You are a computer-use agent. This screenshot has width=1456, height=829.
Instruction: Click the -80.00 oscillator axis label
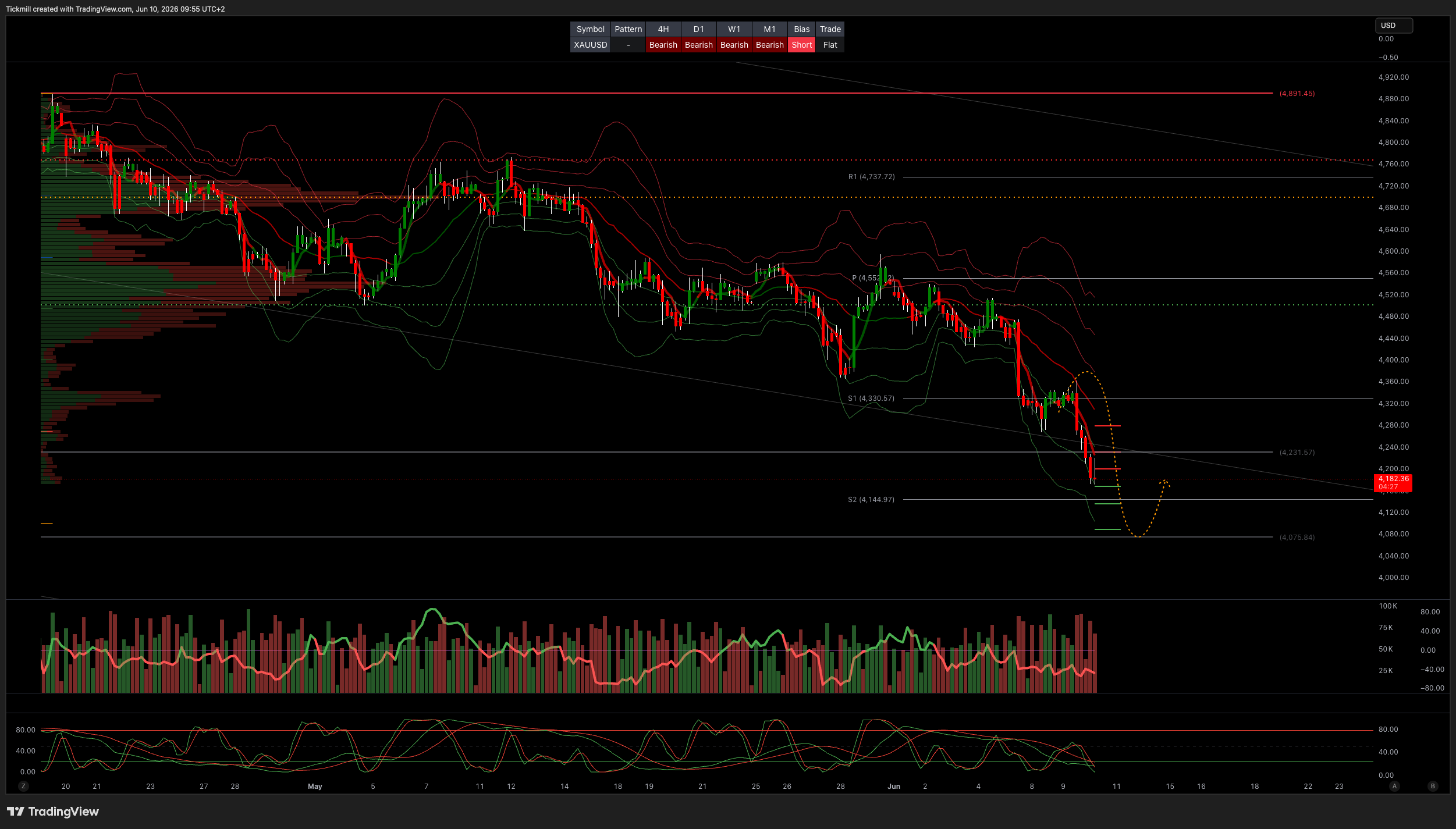click(x=1432, y=688)
